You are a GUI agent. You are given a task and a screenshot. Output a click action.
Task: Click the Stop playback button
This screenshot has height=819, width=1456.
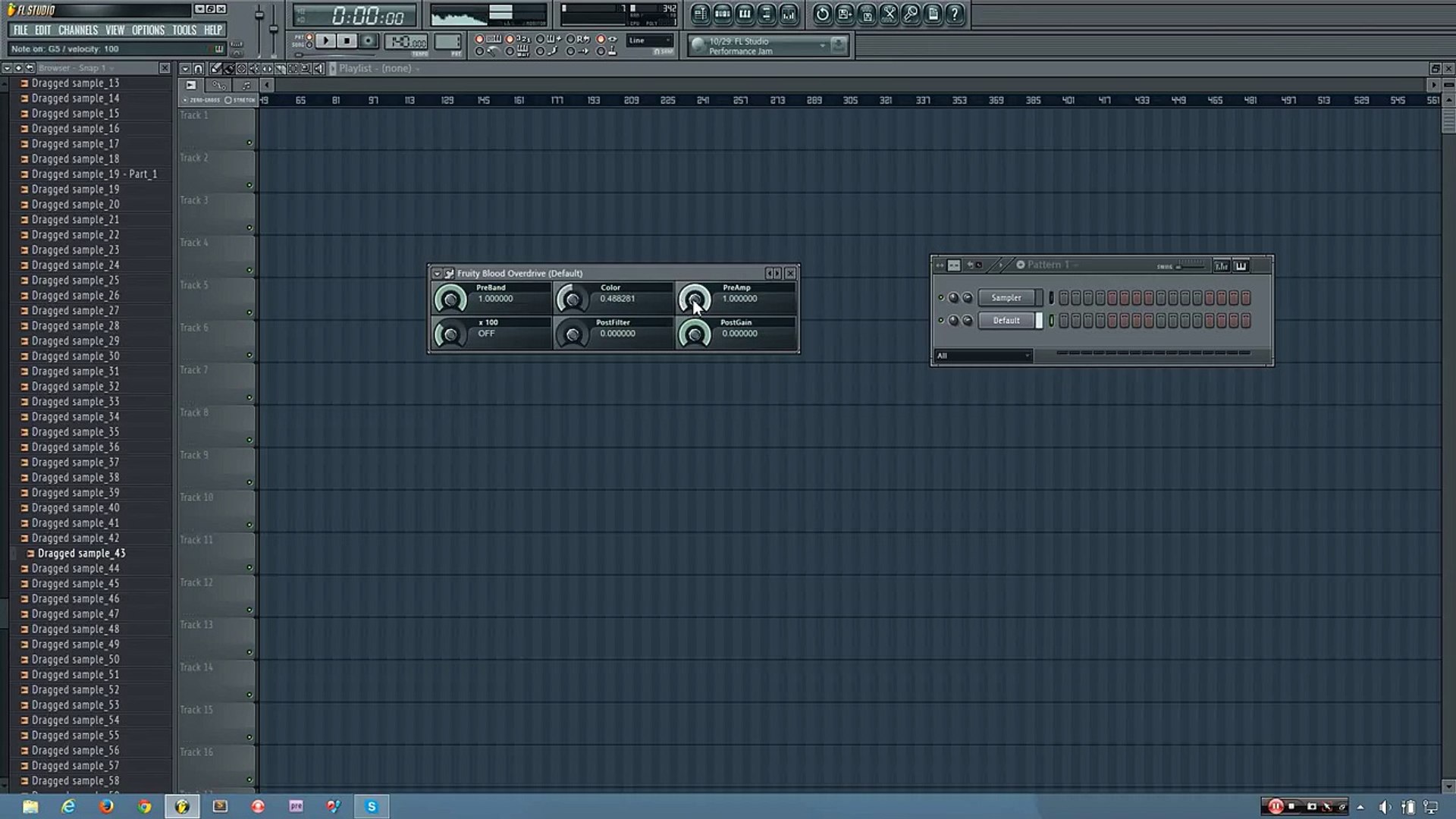click(347, 41)
